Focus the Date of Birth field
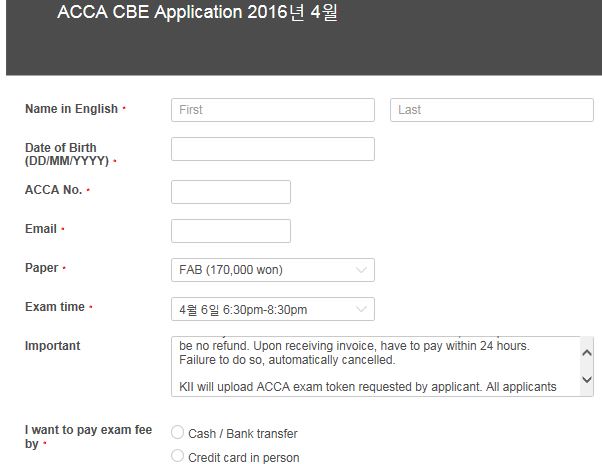 (272, 149)
